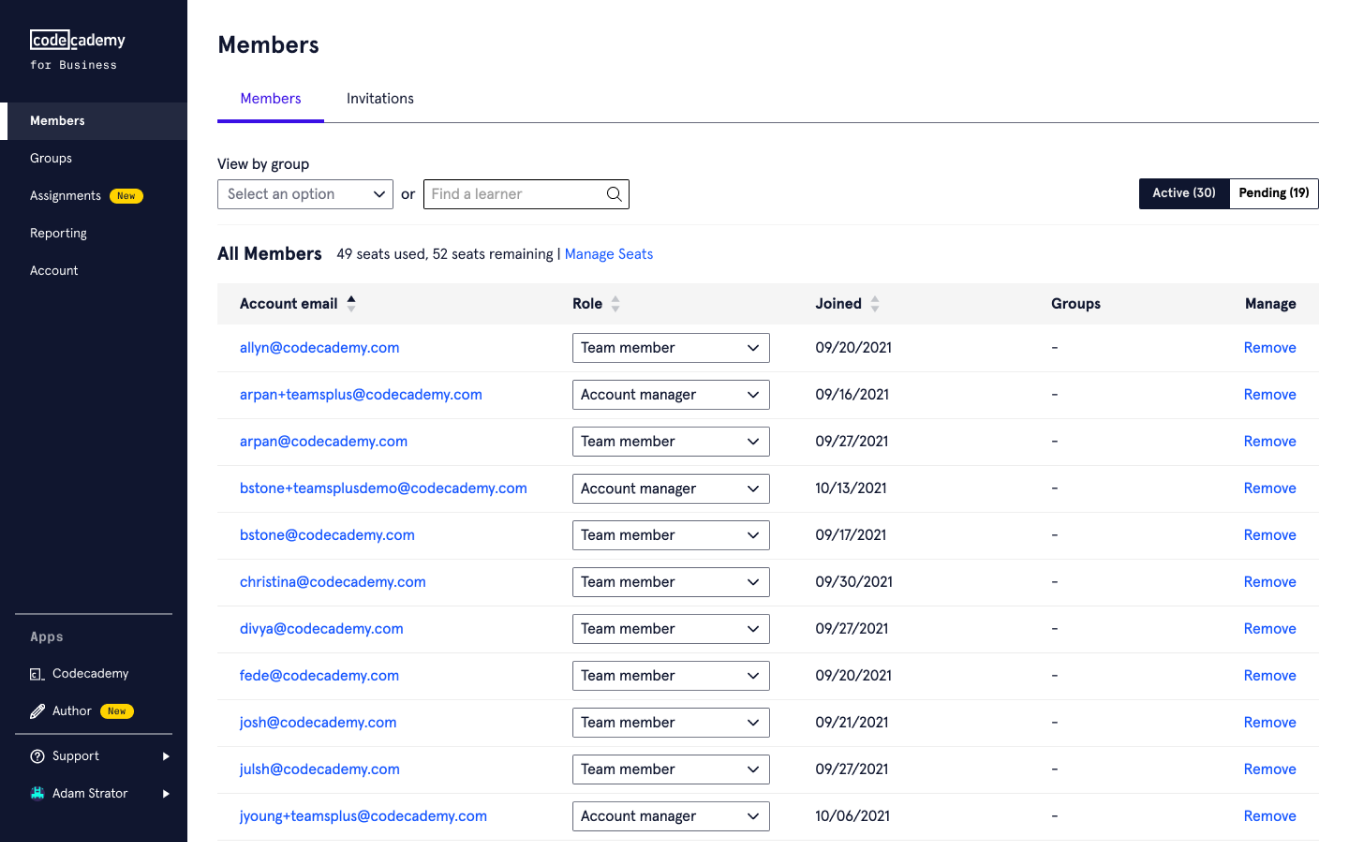This screenshot has height=842, width=1349.
Task: Click the Author pencil icon
Action: coord(37,711)
